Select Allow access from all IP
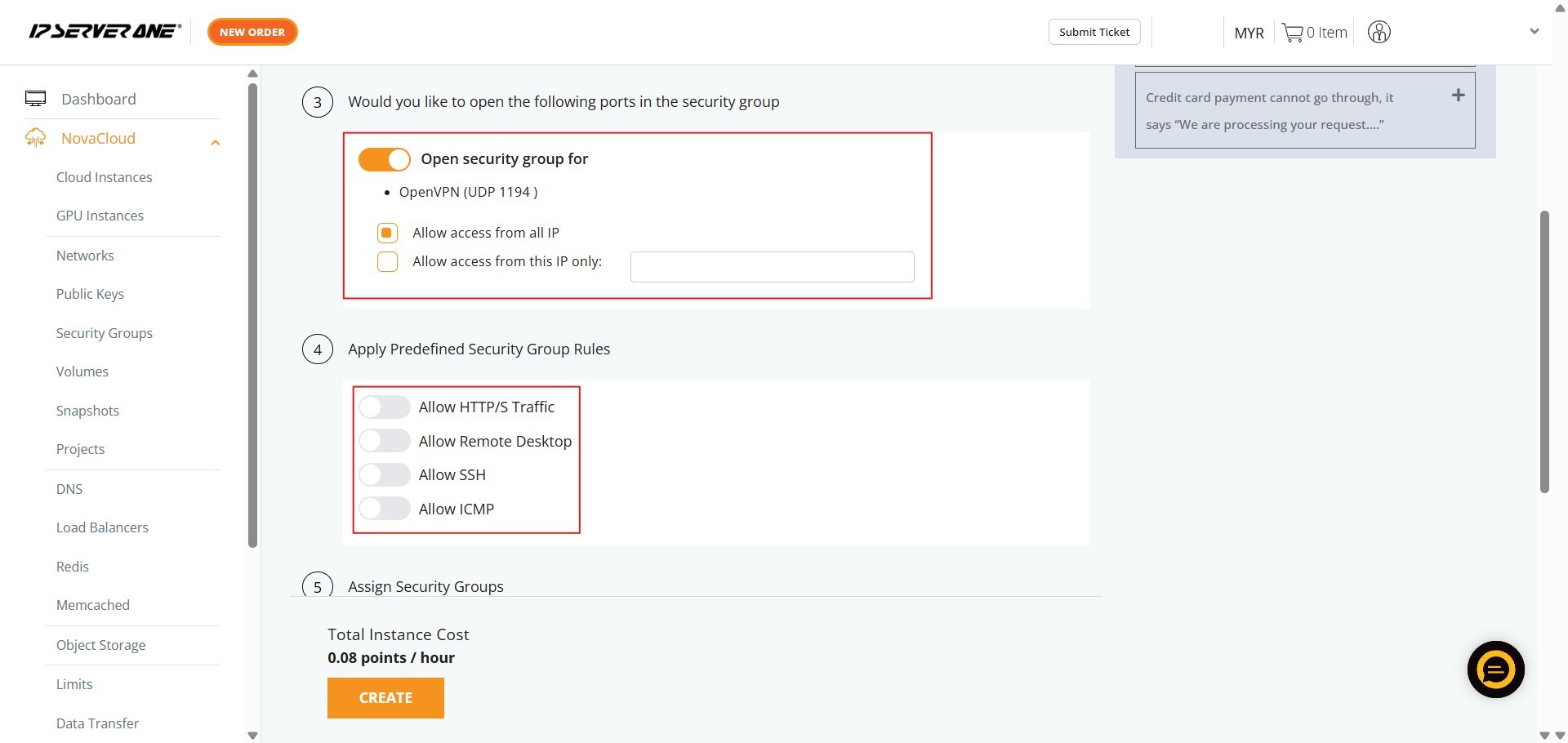Image resolution: width=1568 pixels, height=743 pixels. tap(387, 233)
